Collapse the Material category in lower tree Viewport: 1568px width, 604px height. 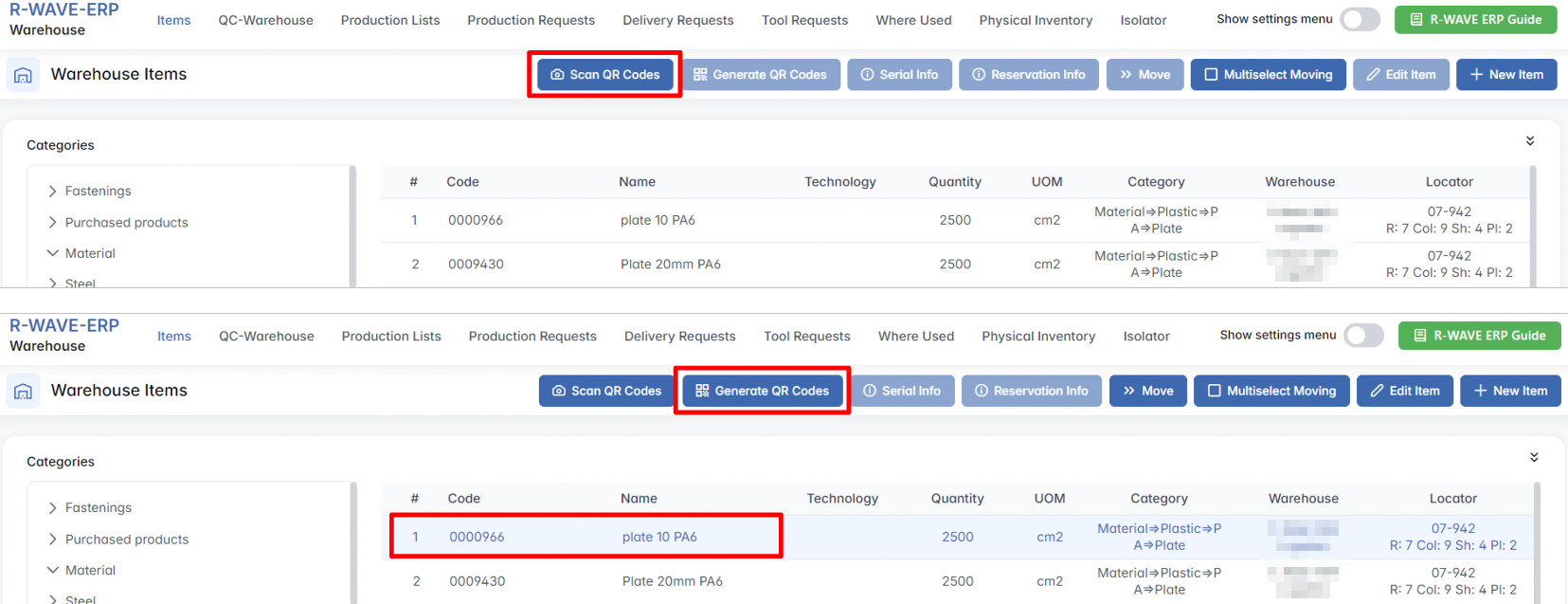pyautogui.click(x=53, y=570)
